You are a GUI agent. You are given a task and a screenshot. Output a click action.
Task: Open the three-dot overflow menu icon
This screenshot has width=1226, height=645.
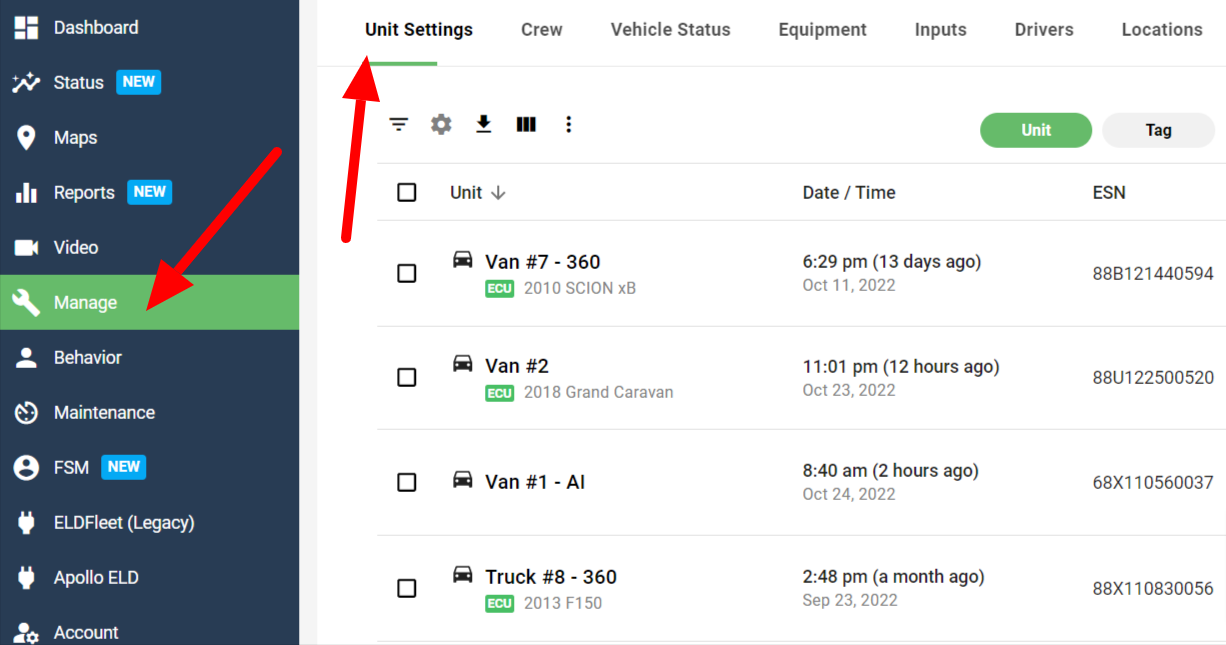pos(568,124)
